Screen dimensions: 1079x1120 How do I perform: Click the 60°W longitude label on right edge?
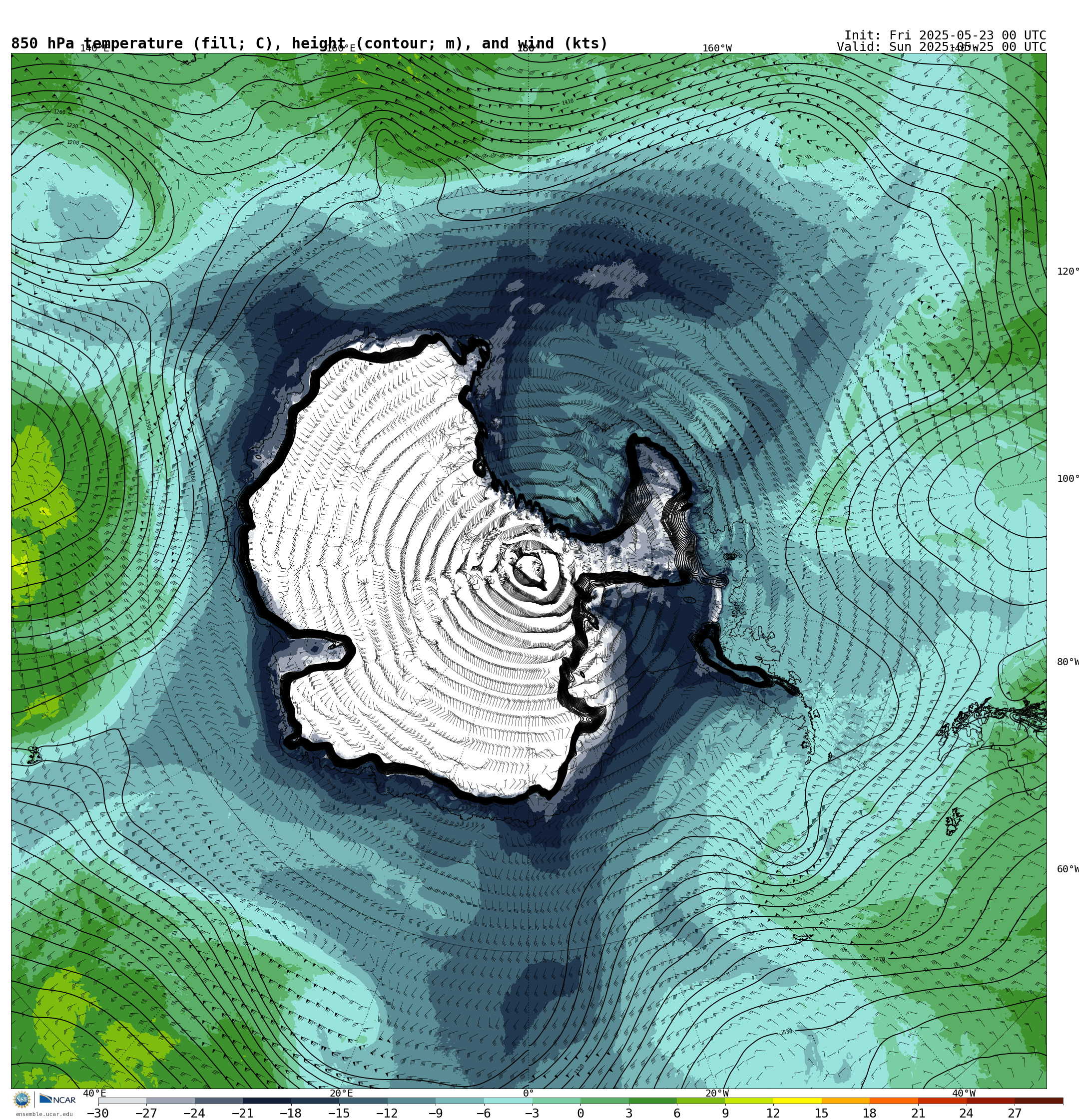click(x=1068, y=869)
